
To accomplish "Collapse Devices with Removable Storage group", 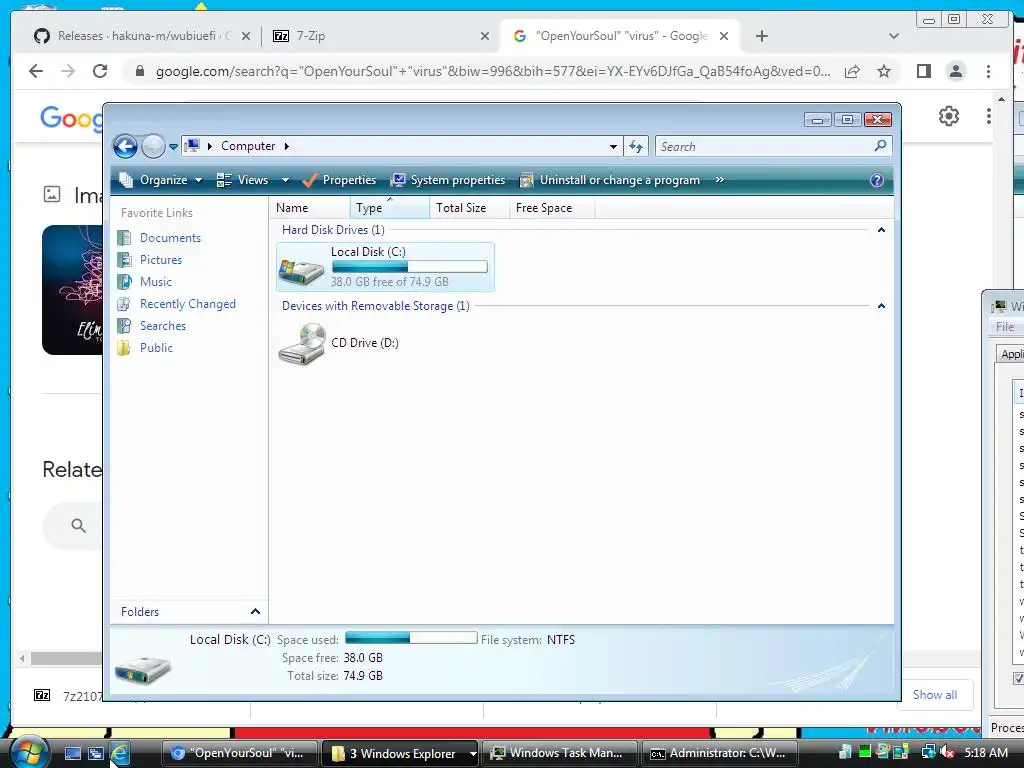I will pyautogui.click(x=881, y=306).
